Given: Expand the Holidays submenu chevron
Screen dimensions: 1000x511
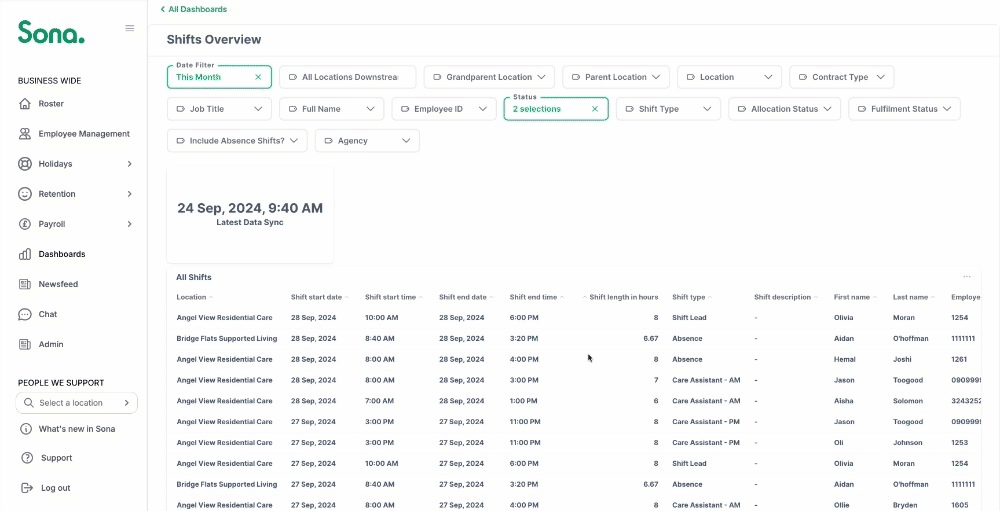Looking at the screenshot, I should [129, 164].
